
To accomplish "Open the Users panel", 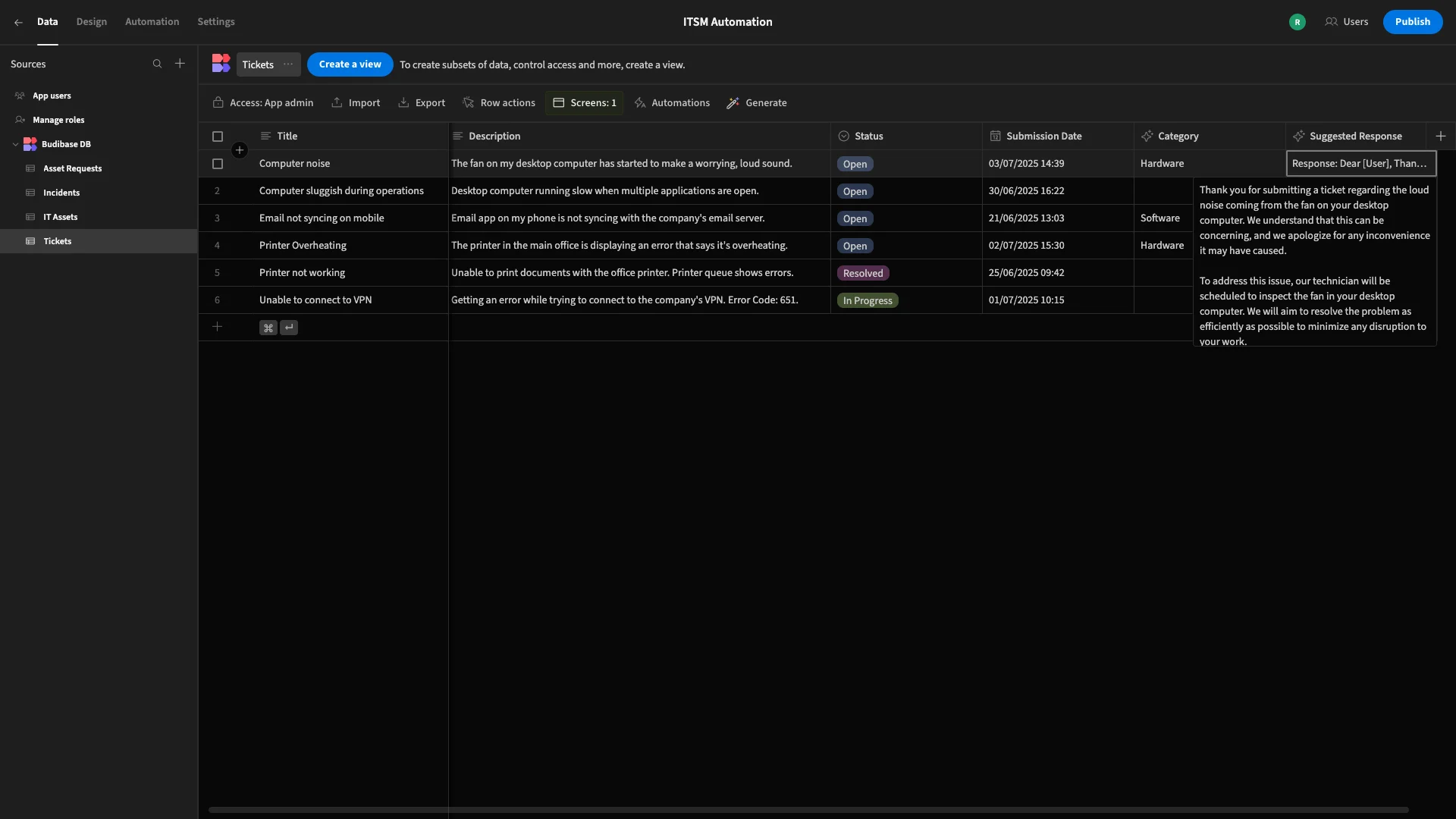I will 1347,22.
